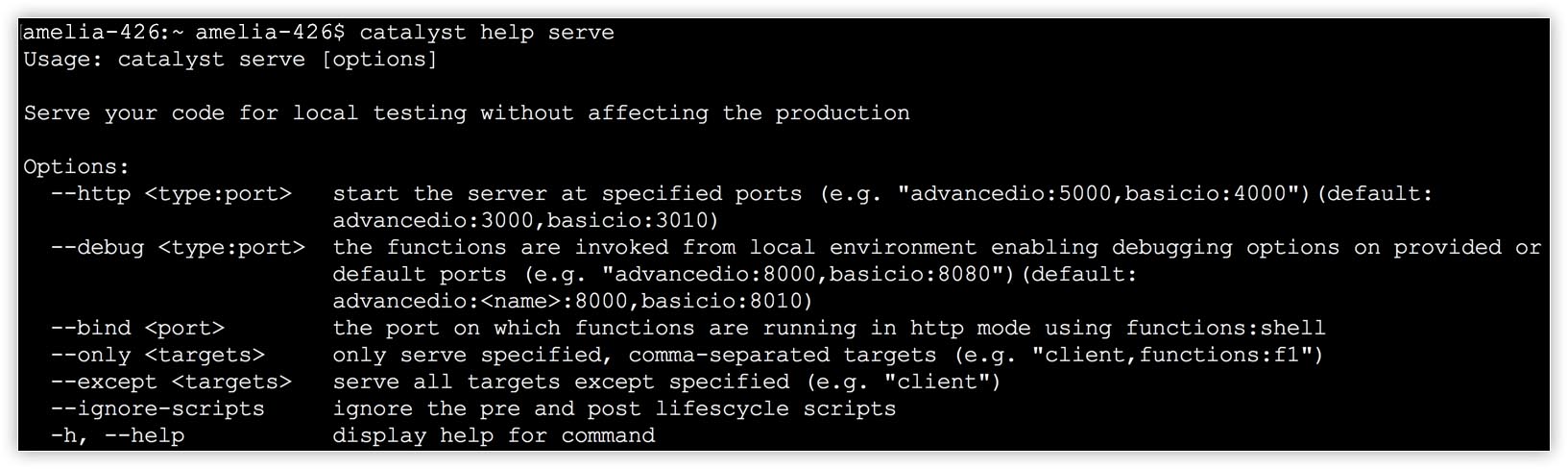Image resolution: width=1568 pixels, height=469 pixels.
Task: Click the "-h, --help" option
Action: click(117, 436)
